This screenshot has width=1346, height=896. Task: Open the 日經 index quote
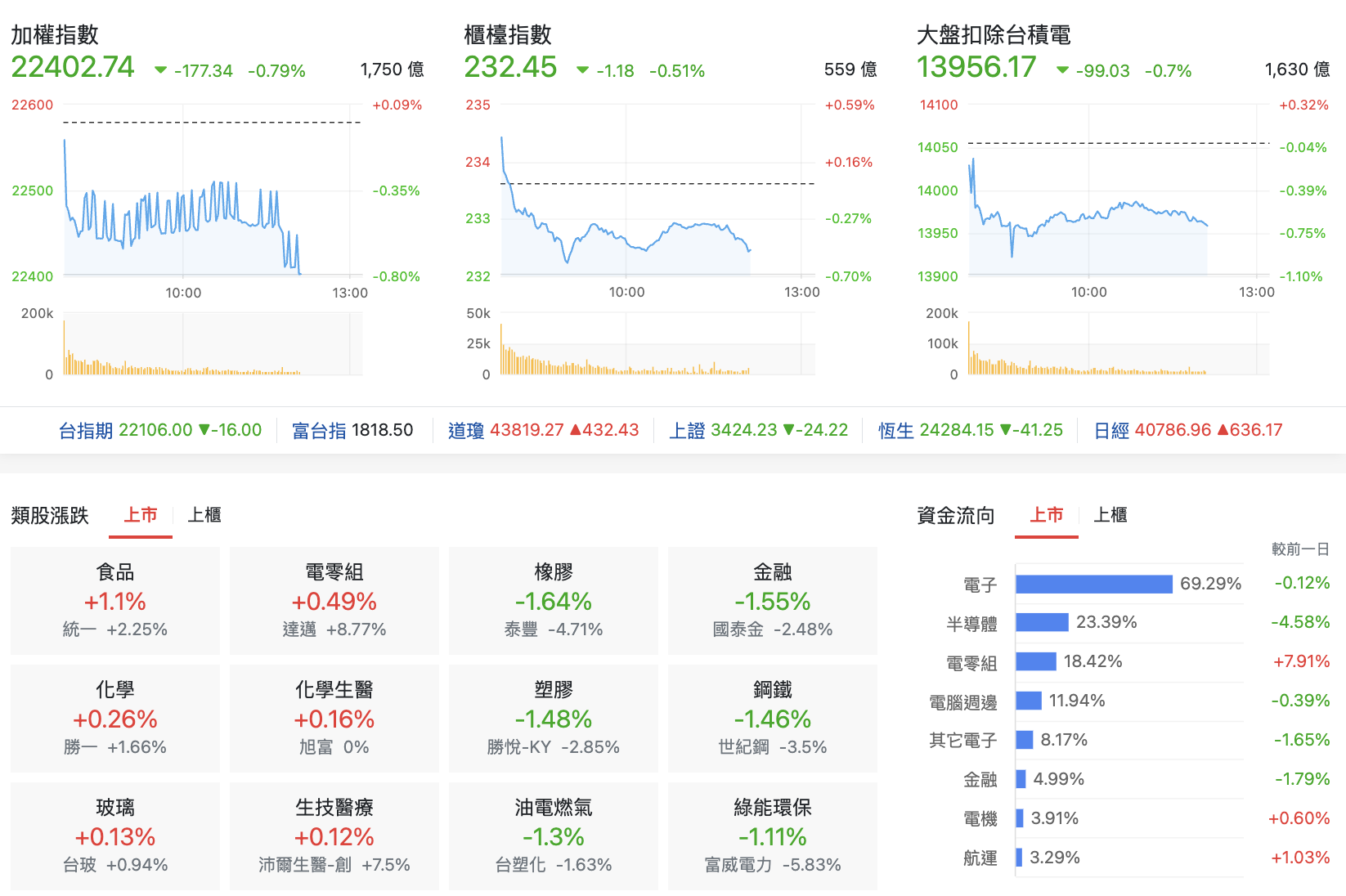(x=1188, y=430)
